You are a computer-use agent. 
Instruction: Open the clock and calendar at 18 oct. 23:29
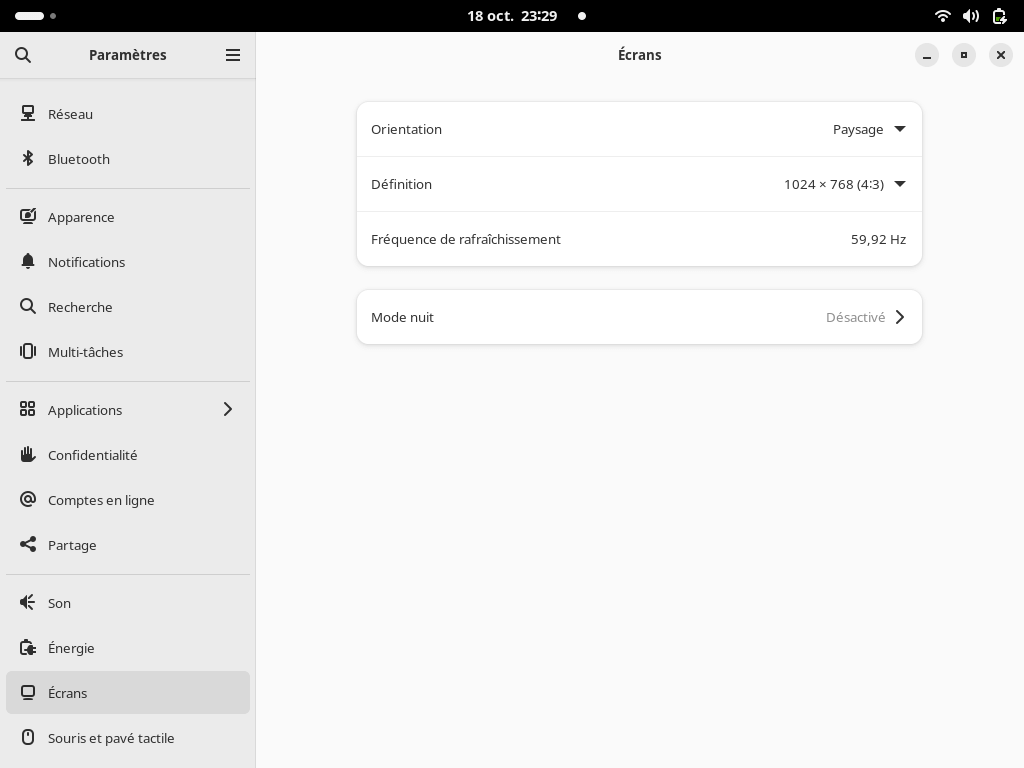pyautogui.click(x=513, y=16)
